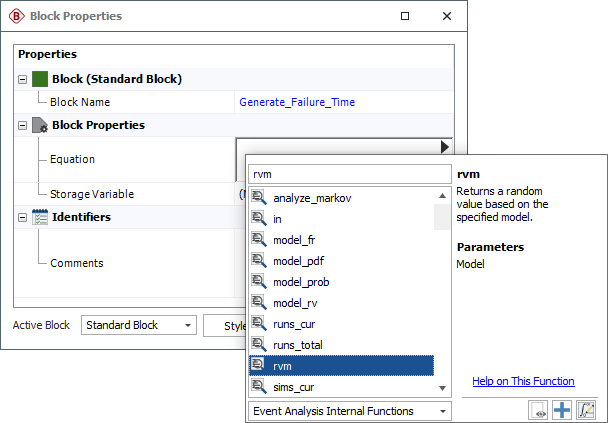
Task: Collapse the Block Properties section
Action: (24, 126)
